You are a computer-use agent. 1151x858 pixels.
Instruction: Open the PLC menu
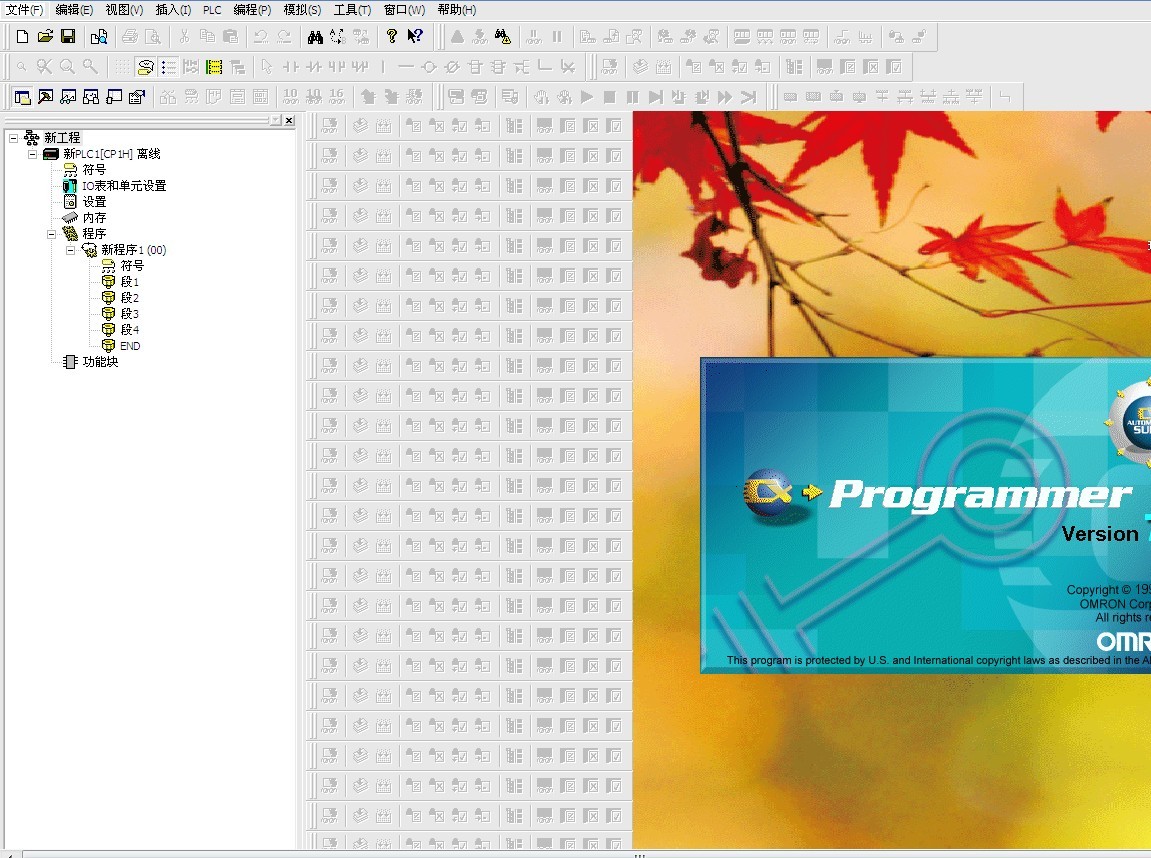click(212, 10)
